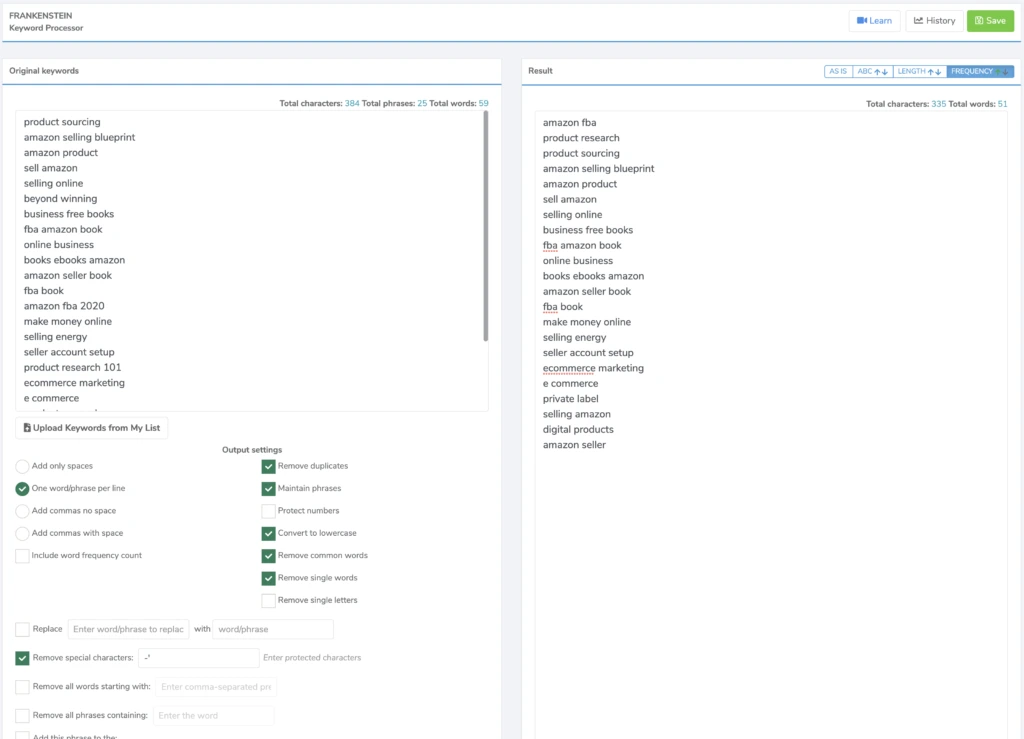Viewport: 1024px width, 739px height.
Task: Enable Remove all words starting with
Action: tap(22, 687)
